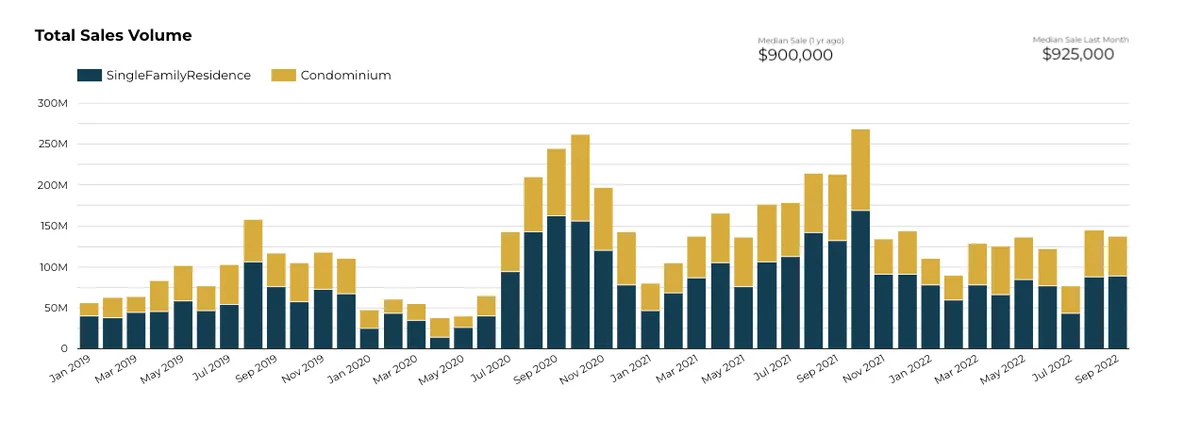Select Sep 2022 Condominium gold bar segment
Screen dimensions: 1200x424
tap(1118, 257)
